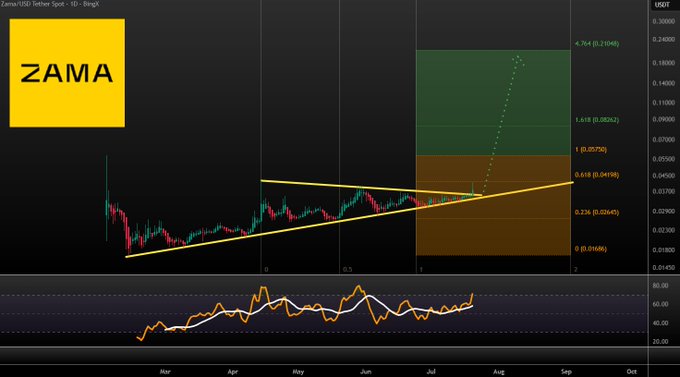Click the 60.00 RSI scale label
Screen dimensions: 680x377
[x=660, y=305]
